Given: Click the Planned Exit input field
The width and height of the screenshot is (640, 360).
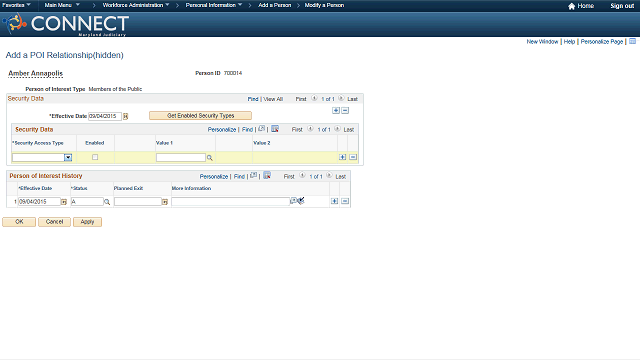Looking at the screenshot, I should point(138,202).
